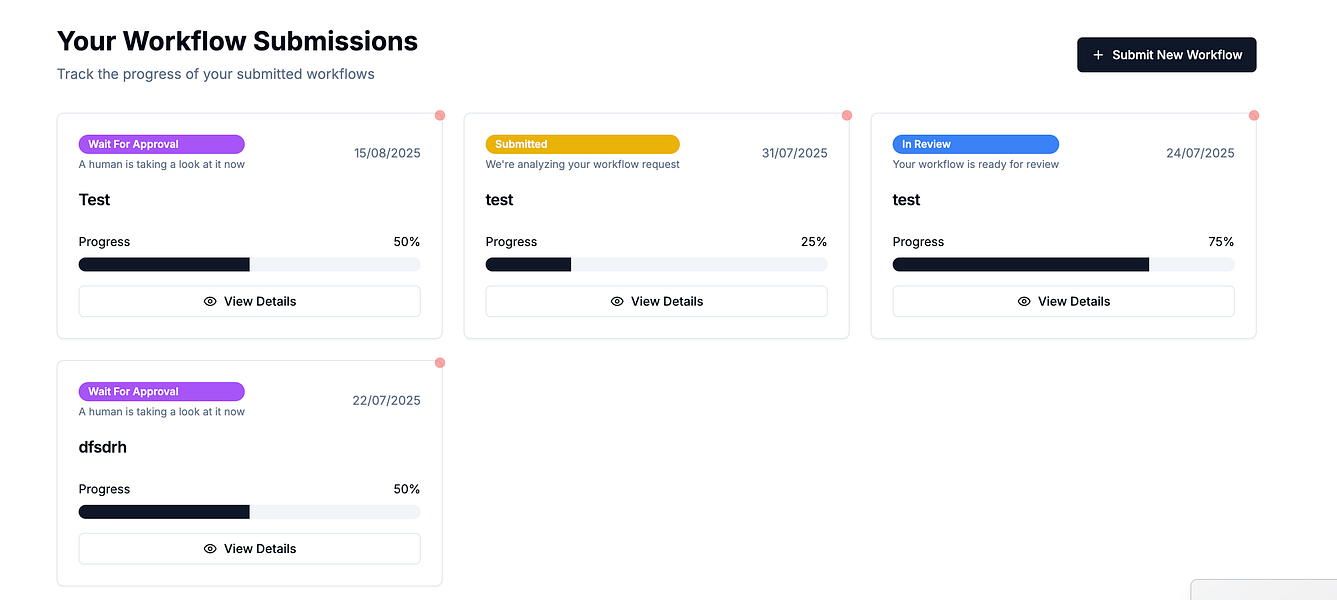The image size is (1337, 600).
Task: Click the eye icon on the In Review card
Action: point(1023,300)
